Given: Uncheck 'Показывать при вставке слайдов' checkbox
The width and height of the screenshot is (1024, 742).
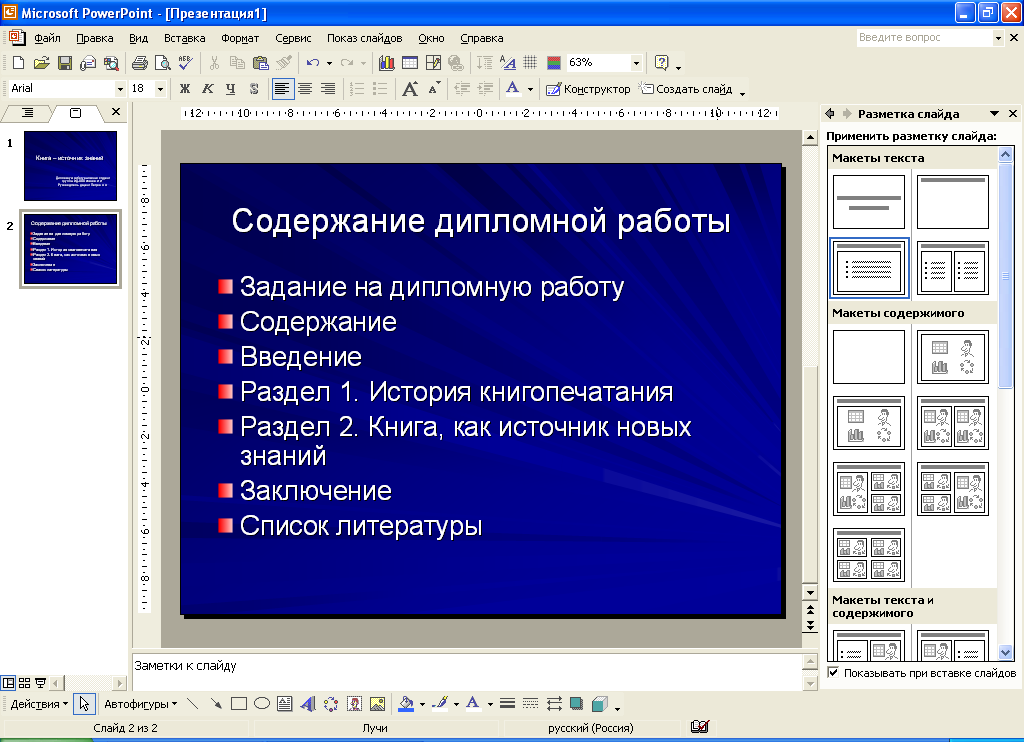Looking at the screenshot, I should tap(833, 672).
